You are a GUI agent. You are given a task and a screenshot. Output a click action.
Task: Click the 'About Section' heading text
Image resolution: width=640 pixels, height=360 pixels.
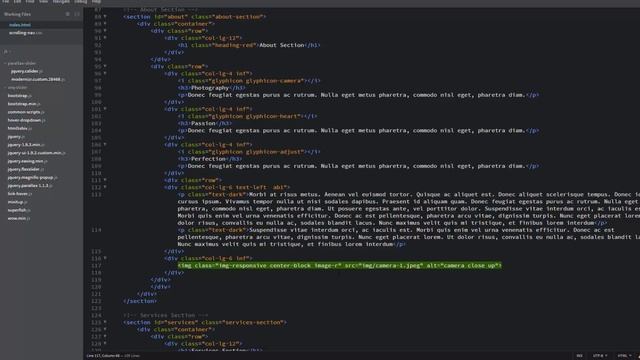(282, 45)
